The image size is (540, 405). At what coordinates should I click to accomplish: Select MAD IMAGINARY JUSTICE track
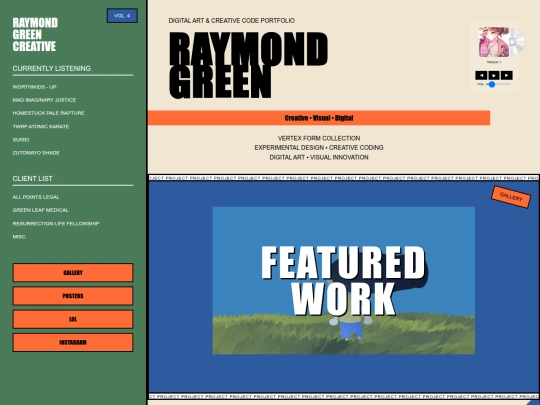coord(44,100)
